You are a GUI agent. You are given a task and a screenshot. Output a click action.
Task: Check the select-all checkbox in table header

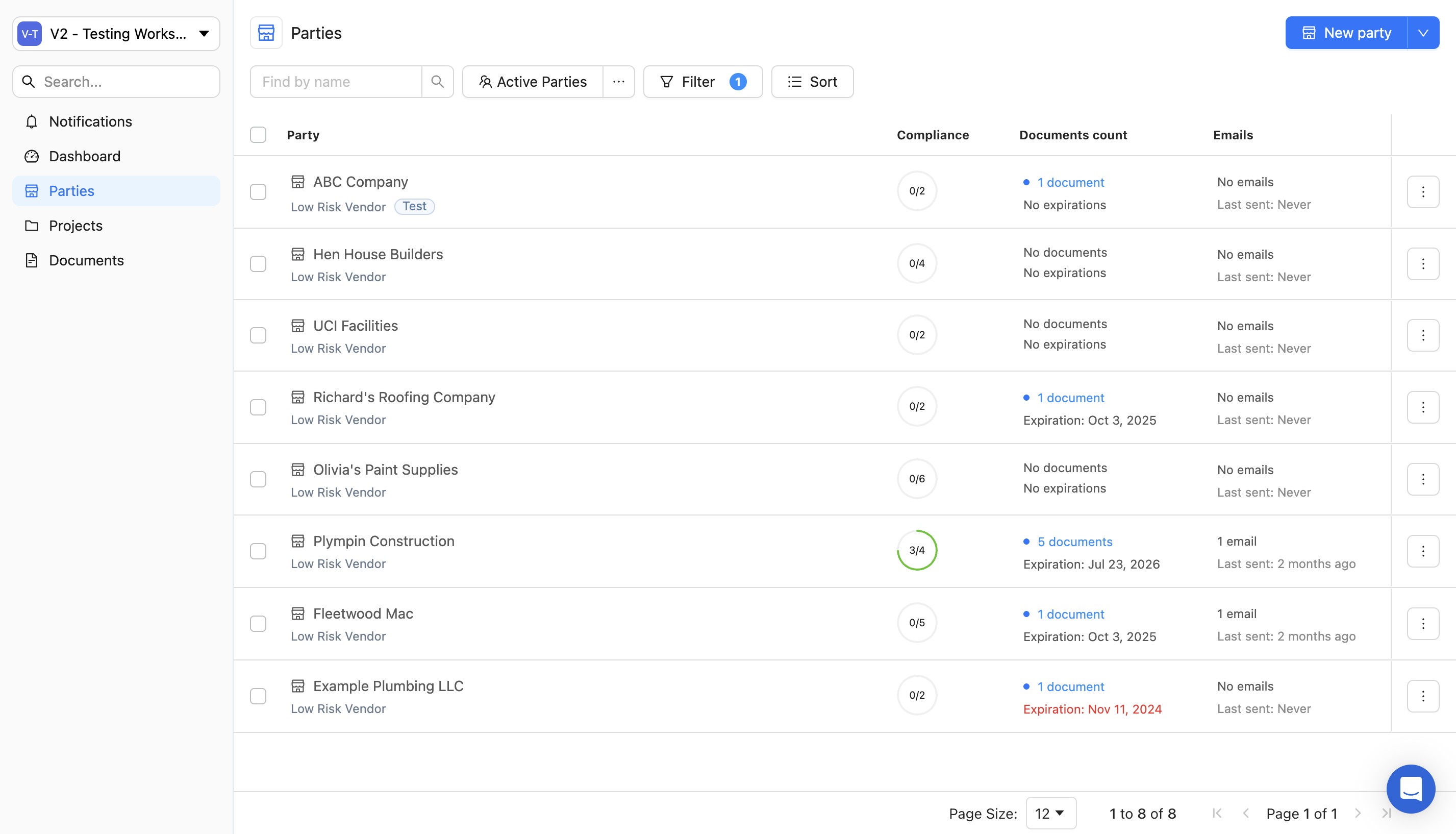pyautogui.click(x=258, y=135)
